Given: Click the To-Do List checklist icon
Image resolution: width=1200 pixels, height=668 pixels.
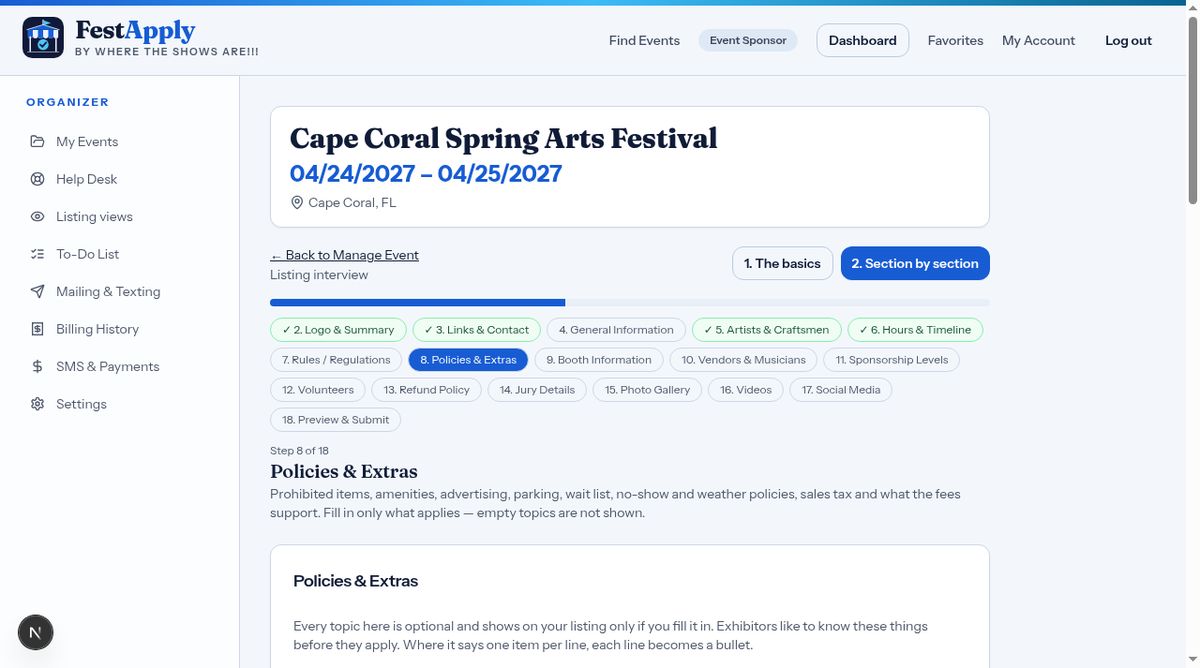Looking at the screenshot, I should pos(37,254).
